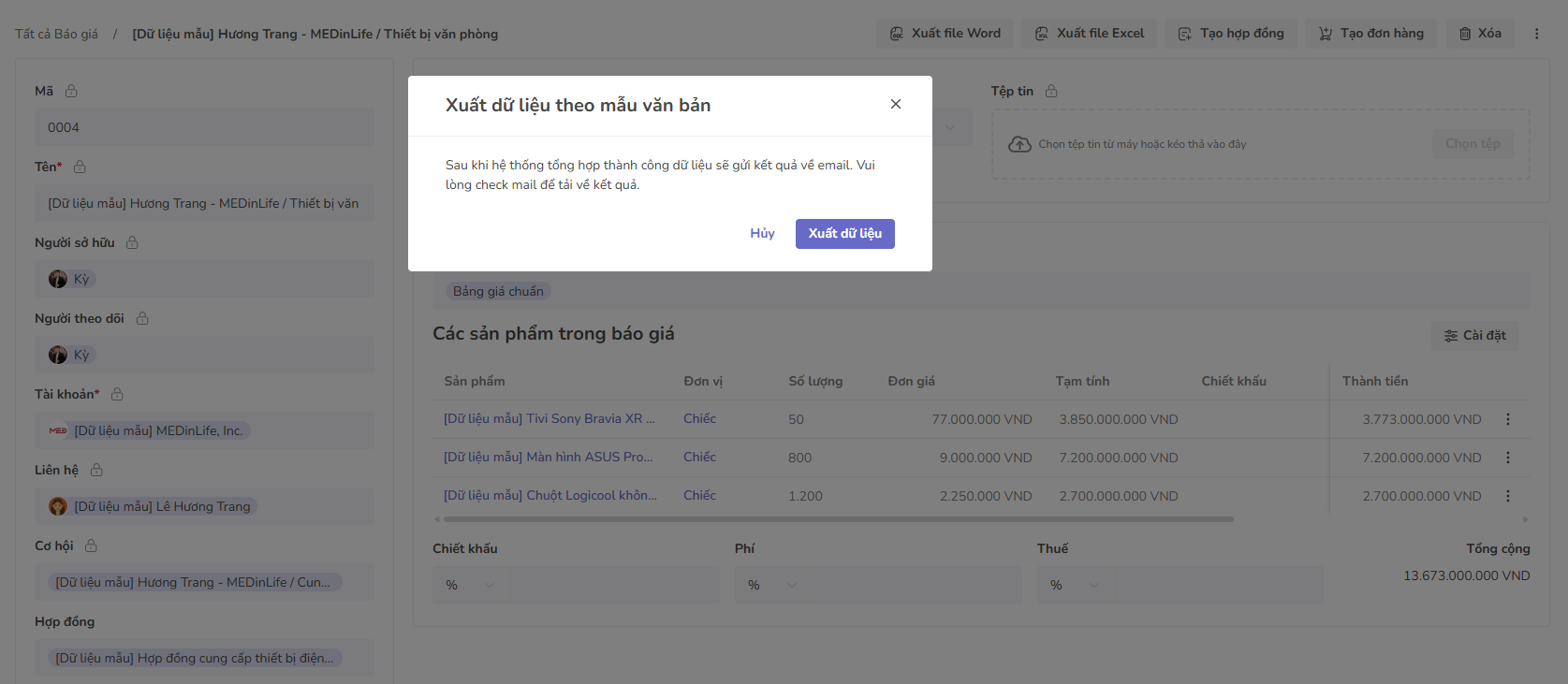Open row menu for Tivi Sony Bravia

coord(1507,419)
